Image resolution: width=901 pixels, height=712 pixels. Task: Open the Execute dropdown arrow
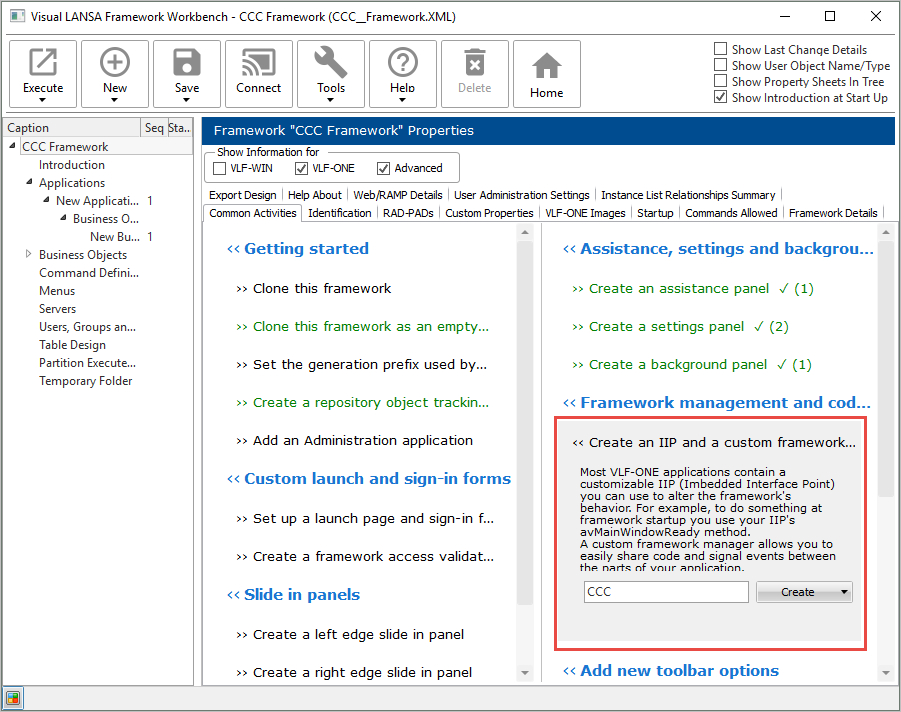(43, 100)
